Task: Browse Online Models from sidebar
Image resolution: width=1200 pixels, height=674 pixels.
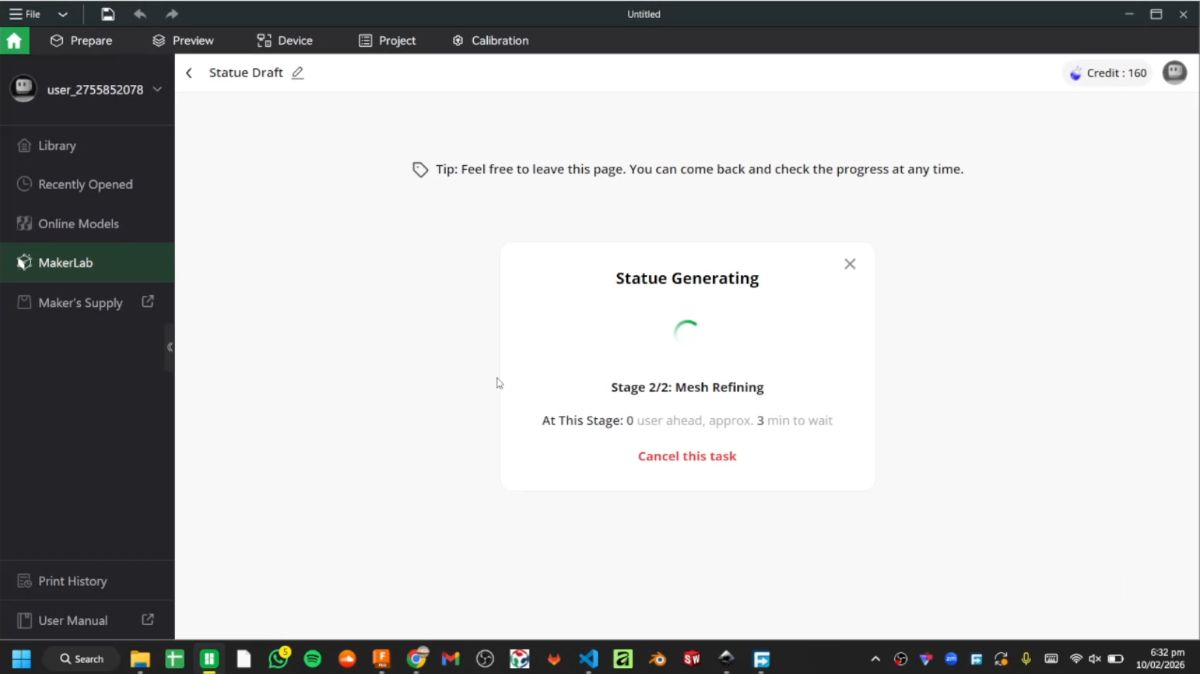Action: click(x=78, y=223)
